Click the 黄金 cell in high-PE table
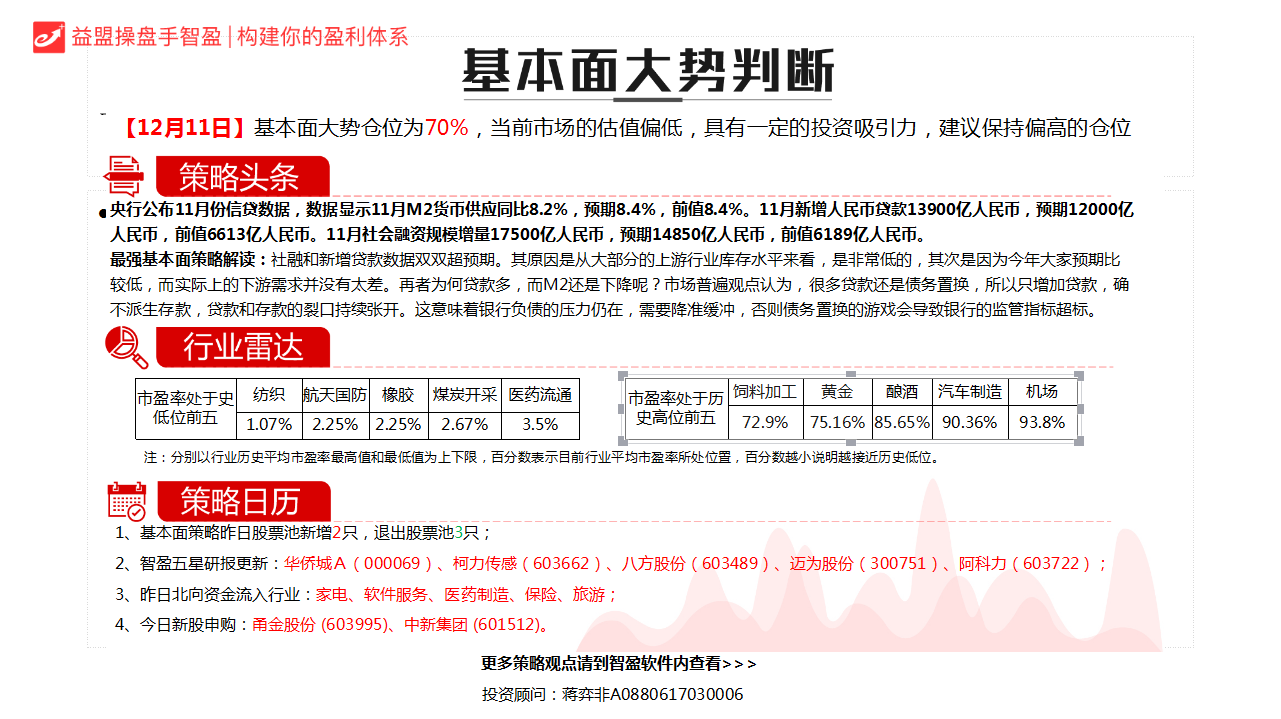 point(837,392)
